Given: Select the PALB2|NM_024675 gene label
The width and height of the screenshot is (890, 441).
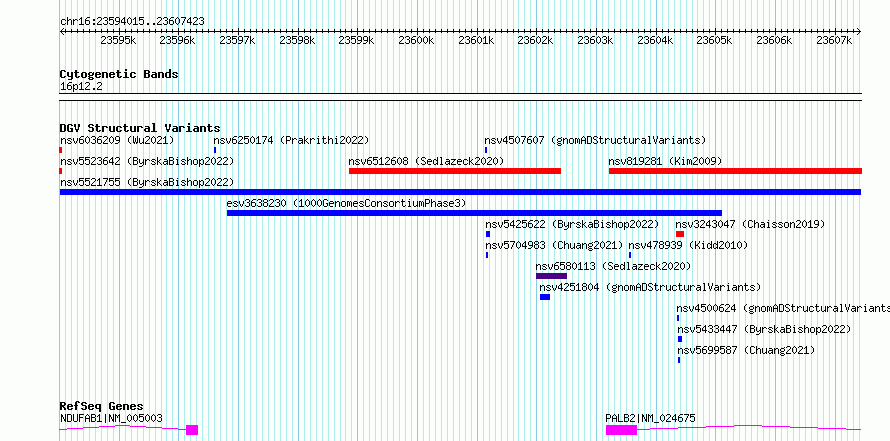Looking at the screenshot, I should point(650,418).
